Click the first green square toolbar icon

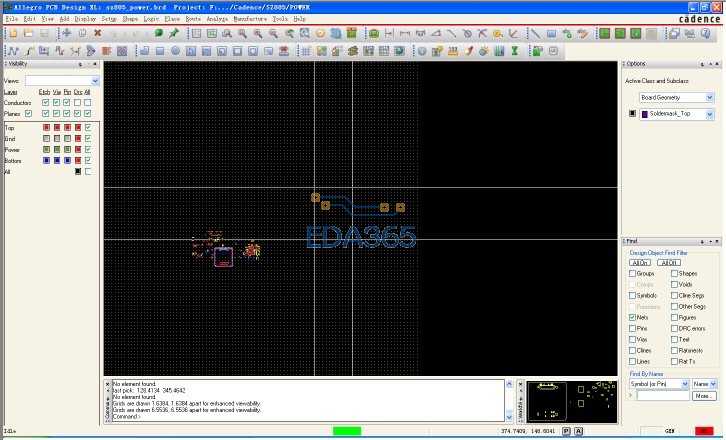coord(604,33)
